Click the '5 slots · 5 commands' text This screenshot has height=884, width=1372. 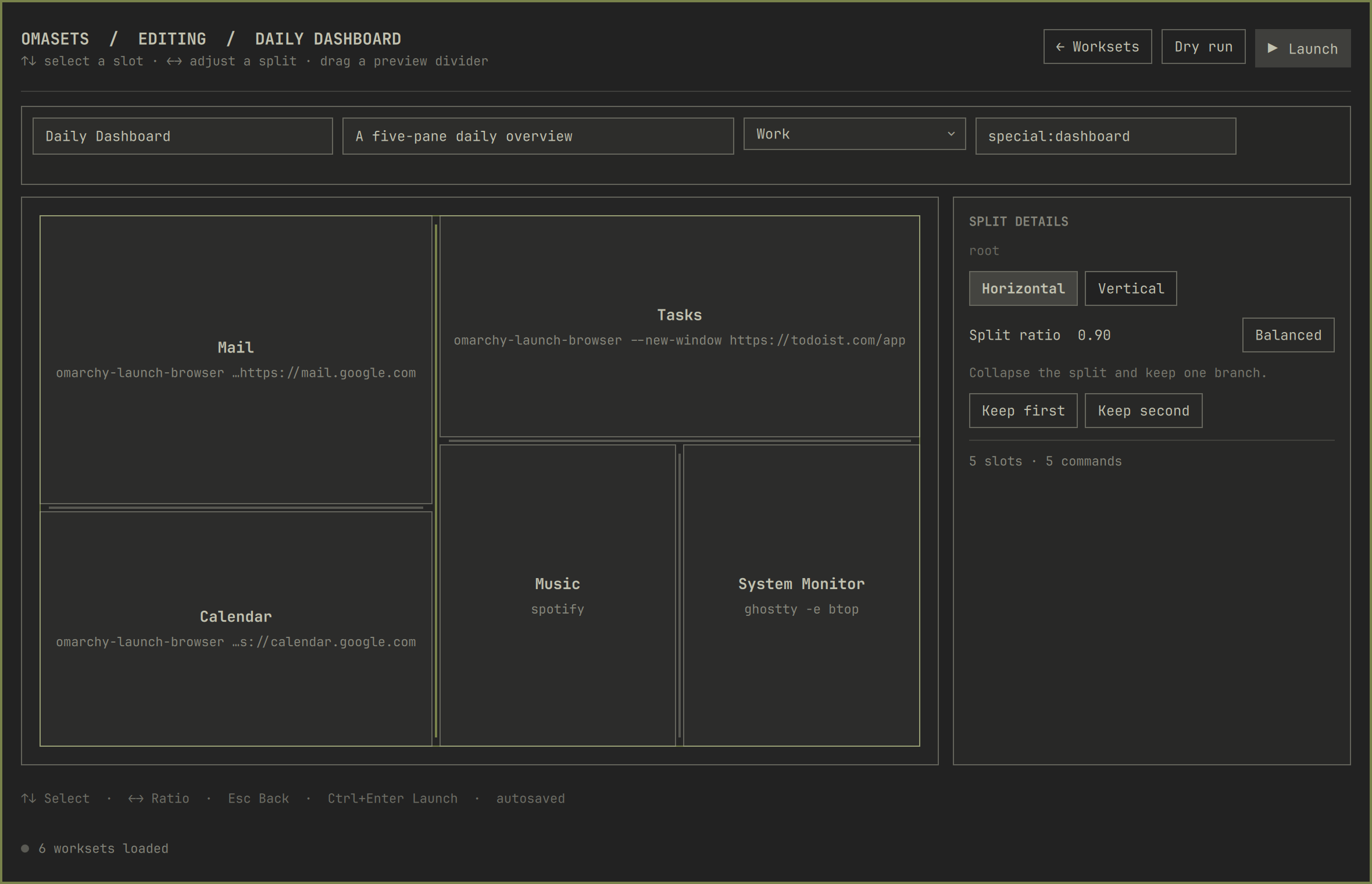click(1045, 461)
